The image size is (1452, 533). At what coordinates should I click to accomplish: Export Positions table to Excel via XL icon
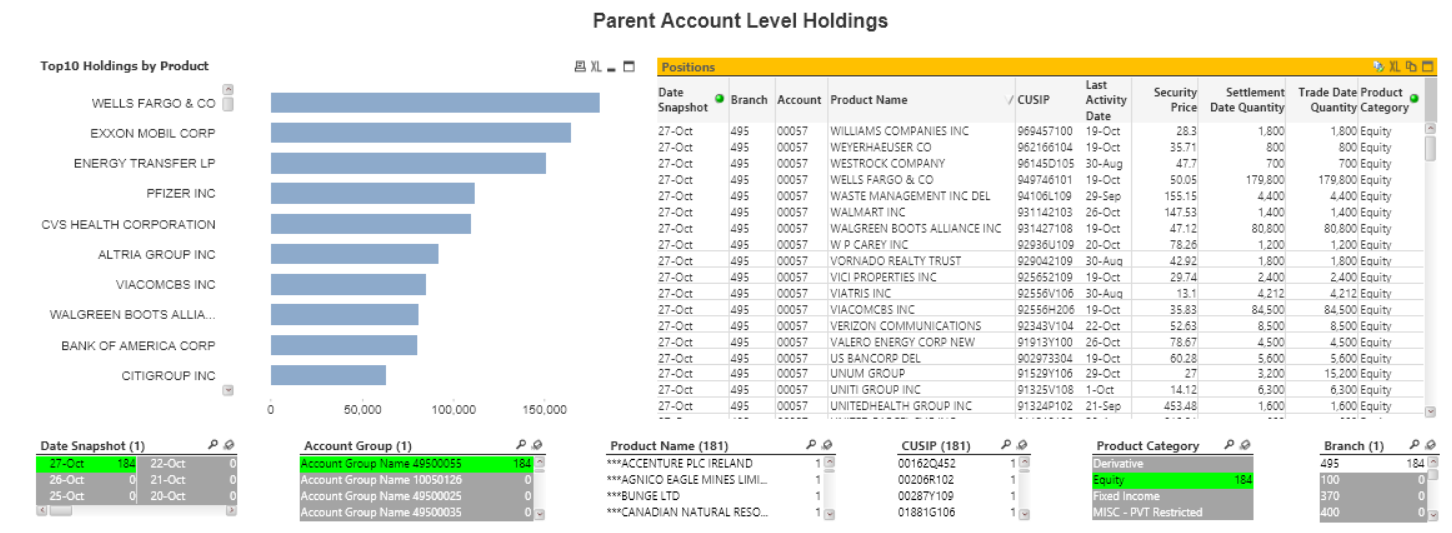pyautogui.click(x=1394, y=67)
